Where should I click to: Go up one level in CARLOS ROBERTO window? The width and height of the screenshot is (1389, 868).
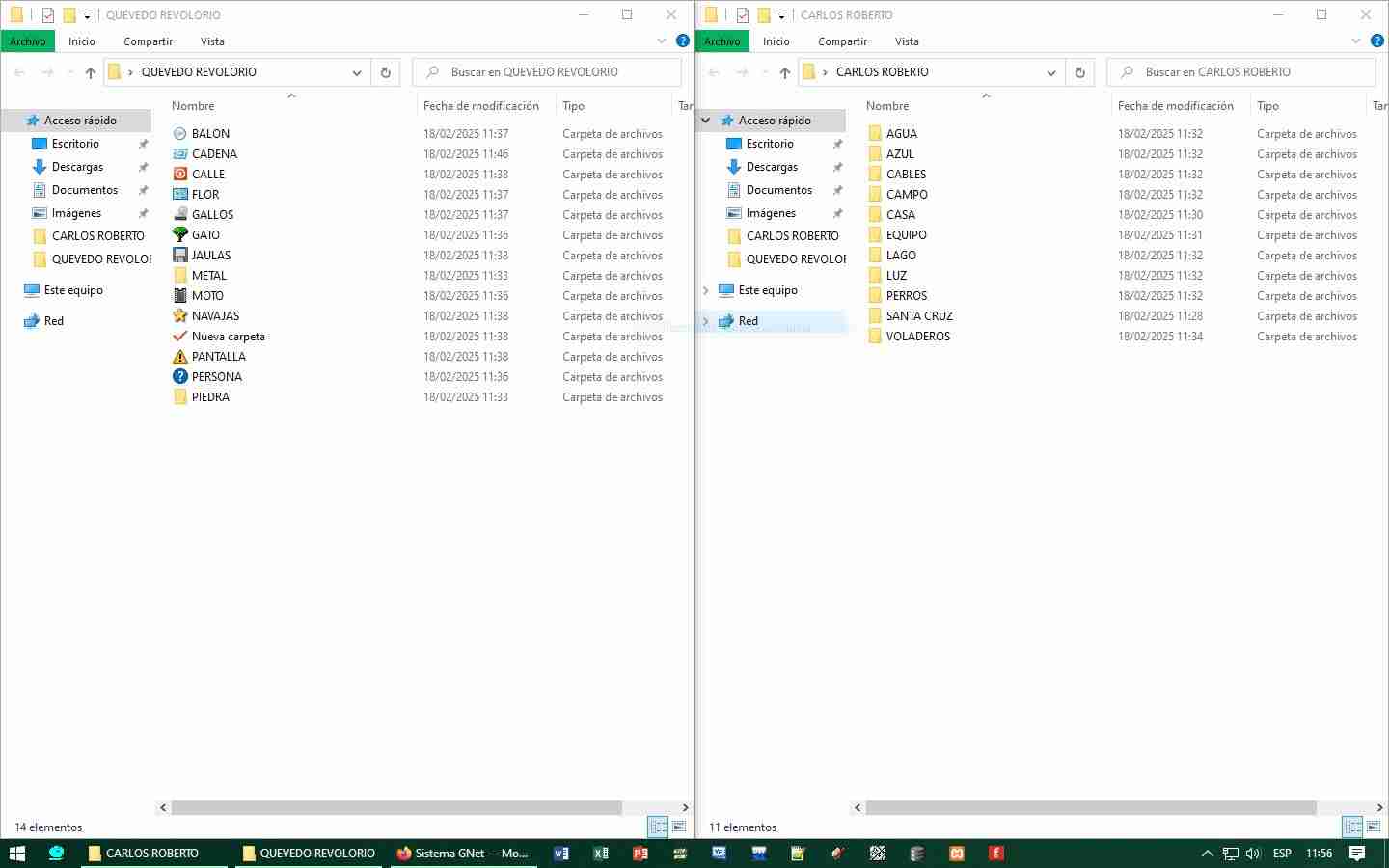coord(785,72)
